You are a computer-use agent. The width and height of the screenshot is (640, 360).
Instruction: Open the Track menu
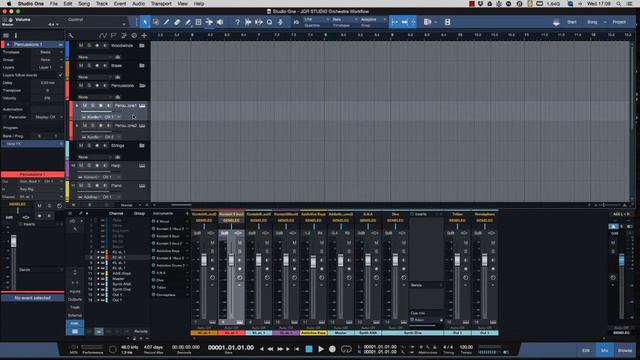[x=102, y=4]
